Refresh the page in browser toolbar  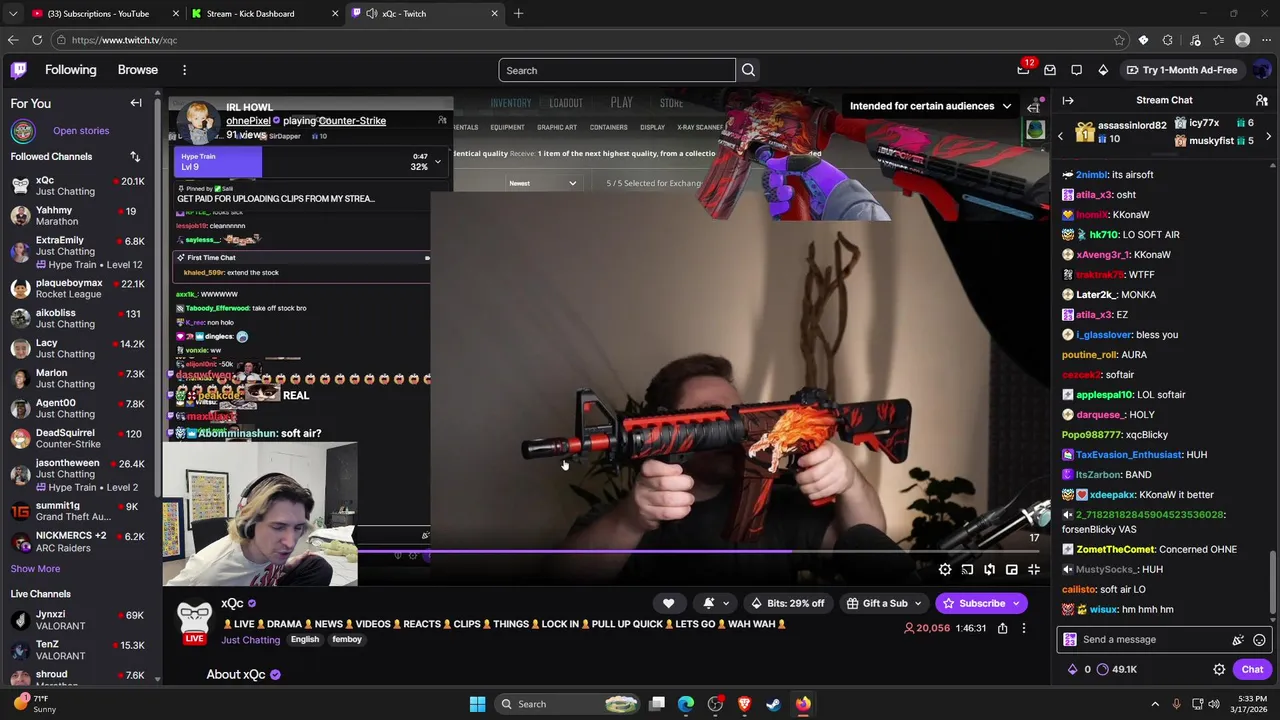click(37, 40)
